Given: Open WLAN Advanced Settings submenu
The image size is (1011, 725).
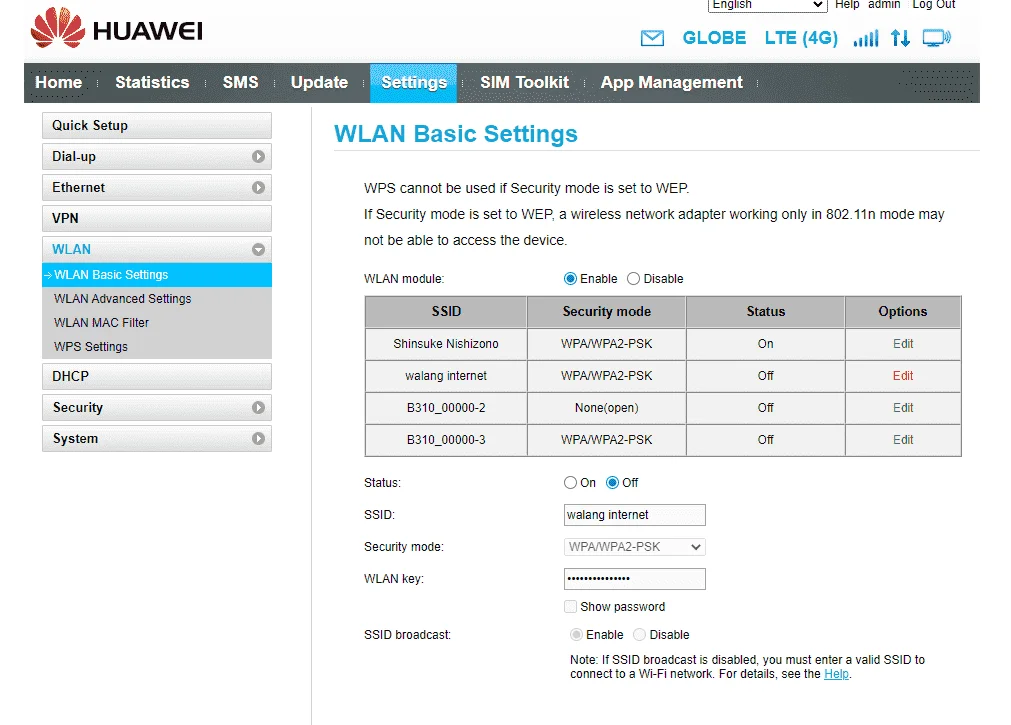Looking at the screenshot, I should pos(123,299).
